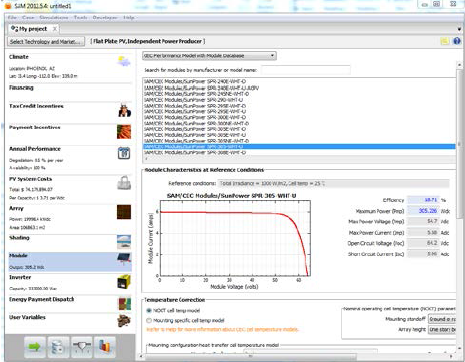Screen dimensions: 465x362
Task: Click the module search input field
Action: tap(306, 70)
